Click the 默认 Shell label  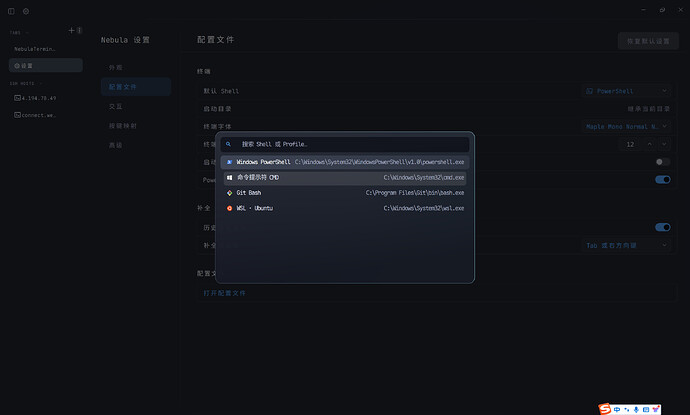(221, 91)
